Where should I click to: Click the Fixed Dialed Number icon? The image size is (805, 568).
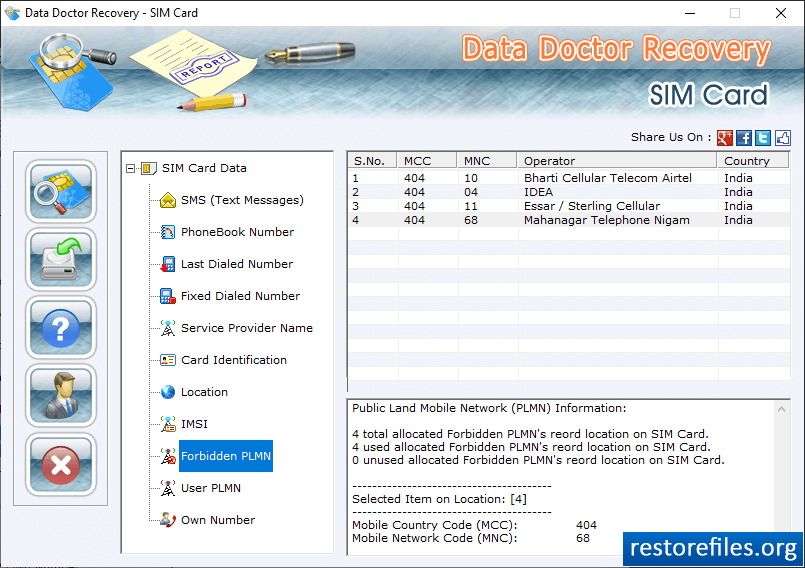tap(168, 296)
